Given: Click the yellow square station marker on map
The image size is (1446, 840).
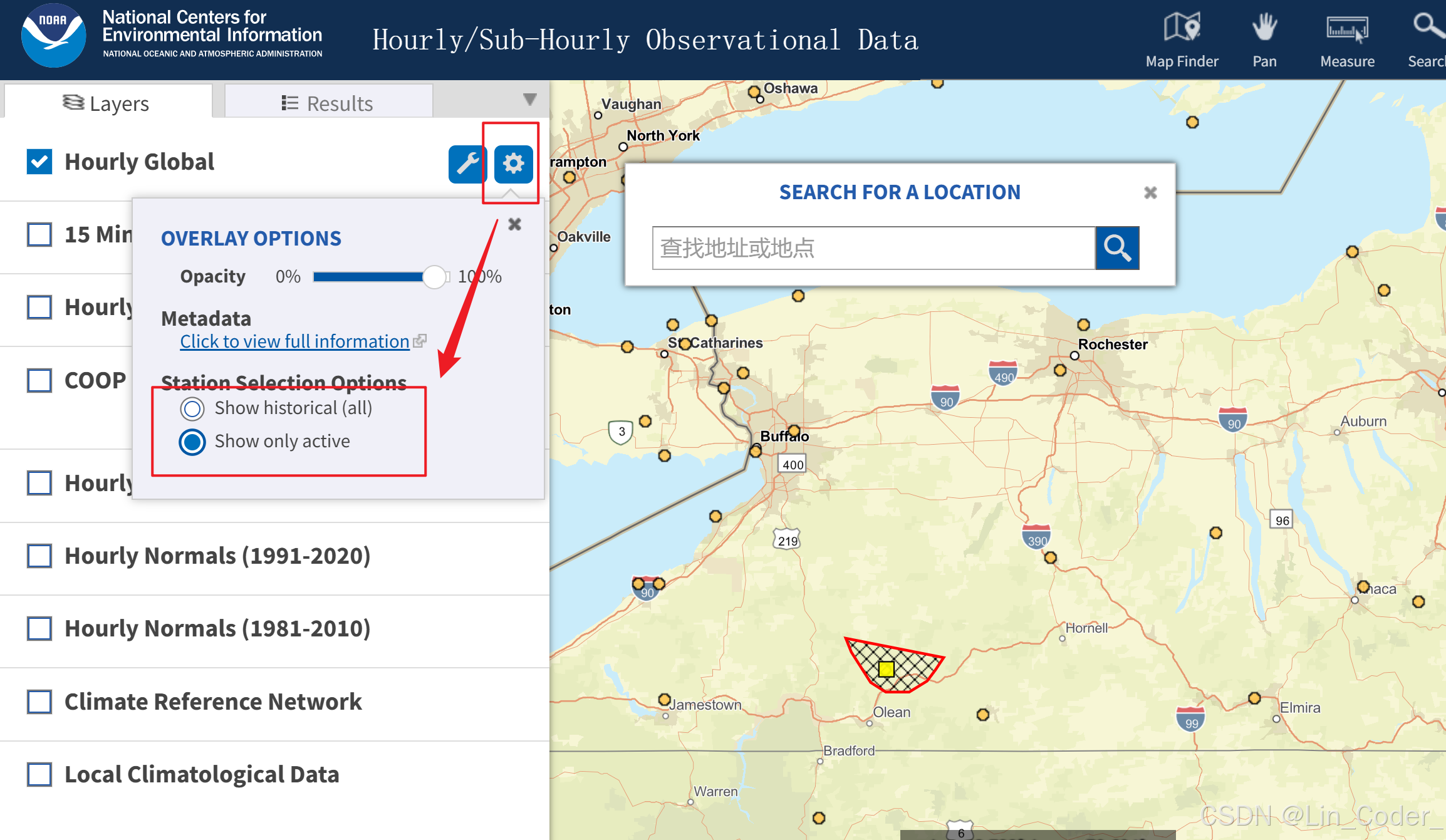Looking at the screenshot, I should (886, 669).
